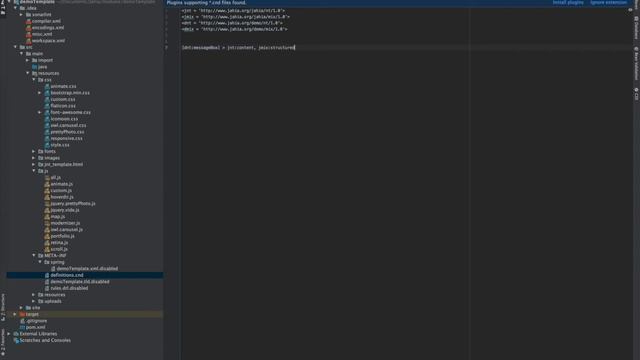Select custom.css file
640x360 pixels.
[63, 100]
